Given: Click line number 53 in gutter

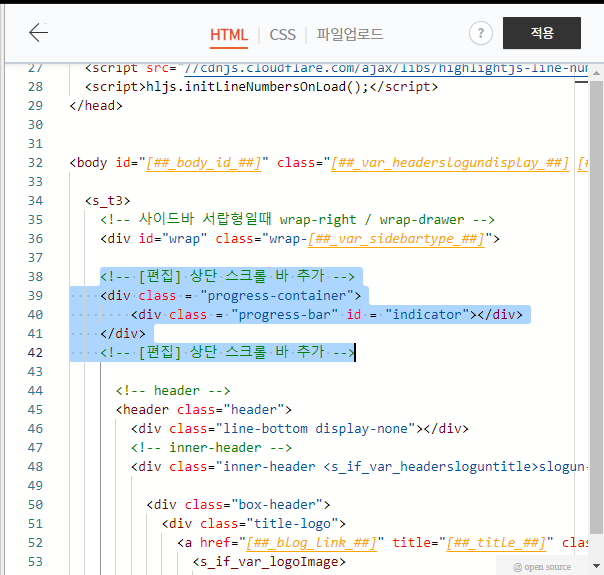Looking at the screenshot, I should tap(35, 562).
